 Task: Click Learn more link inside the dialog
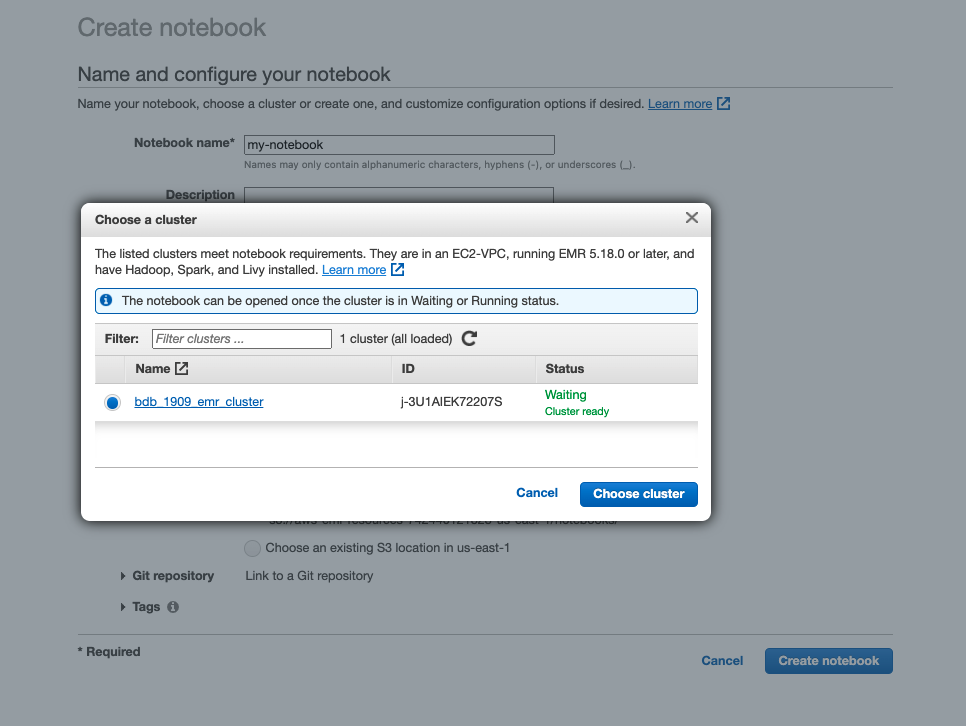[x=353, y=270]
